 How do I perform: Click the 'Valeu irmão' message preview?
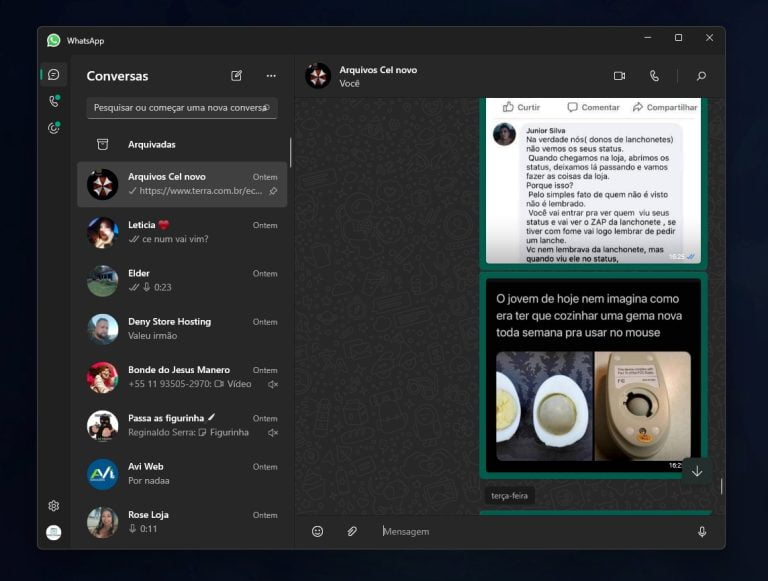152,336
